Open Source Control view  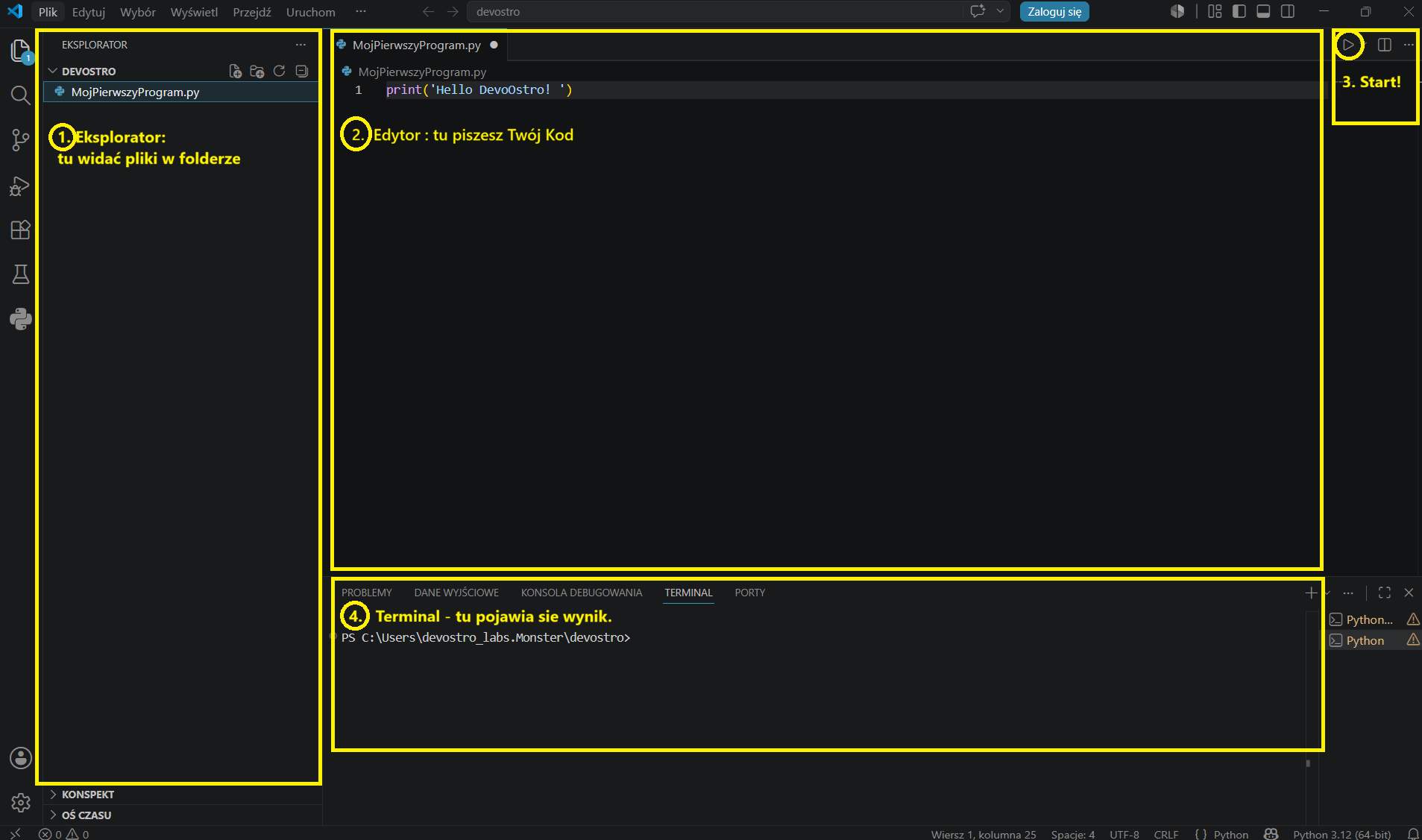(21, 140)
